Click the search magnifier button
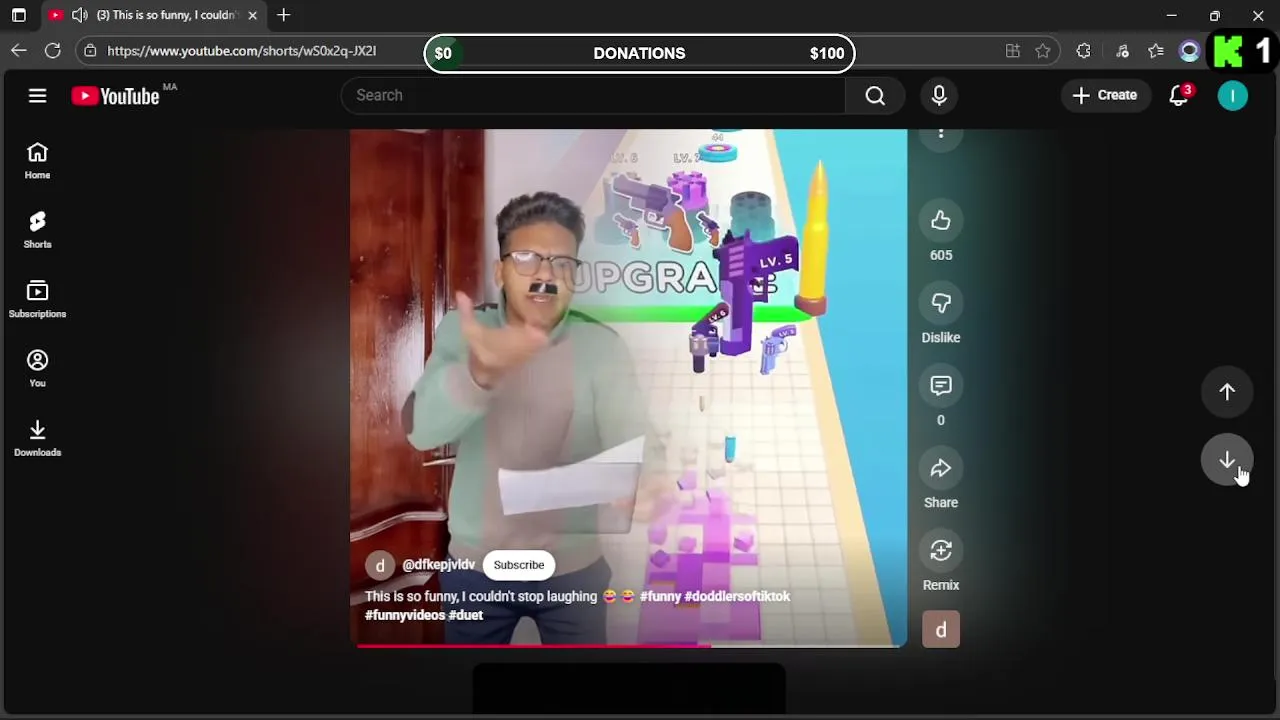 pyautogui.click(x=875, y=95)
